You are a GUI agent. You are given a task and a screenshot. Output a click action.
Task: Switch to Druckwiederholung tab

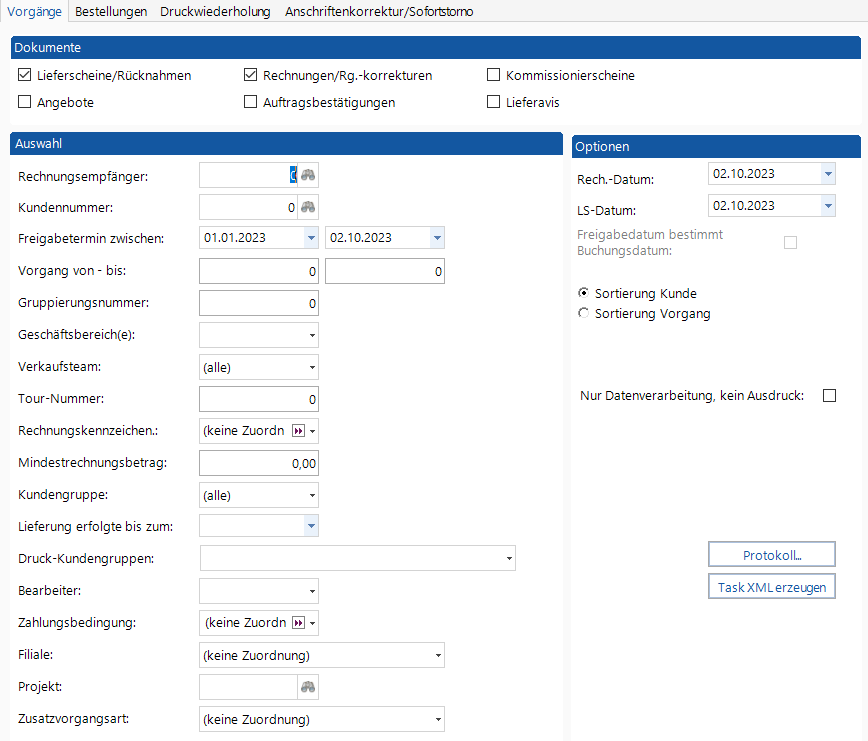tap(215, 11)
